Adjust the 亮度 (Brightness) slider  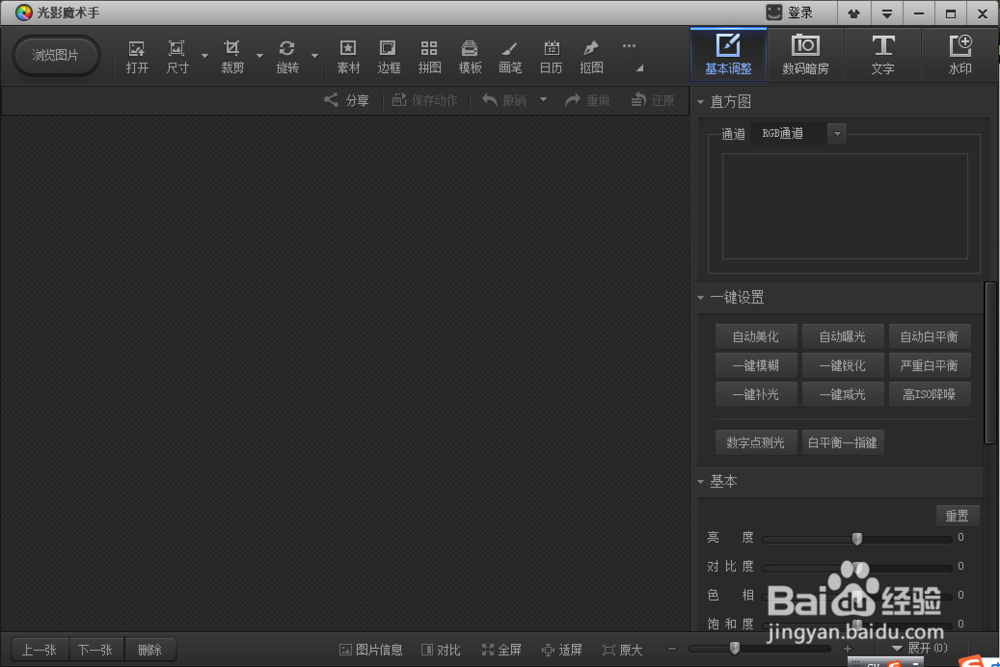point(856,538)
